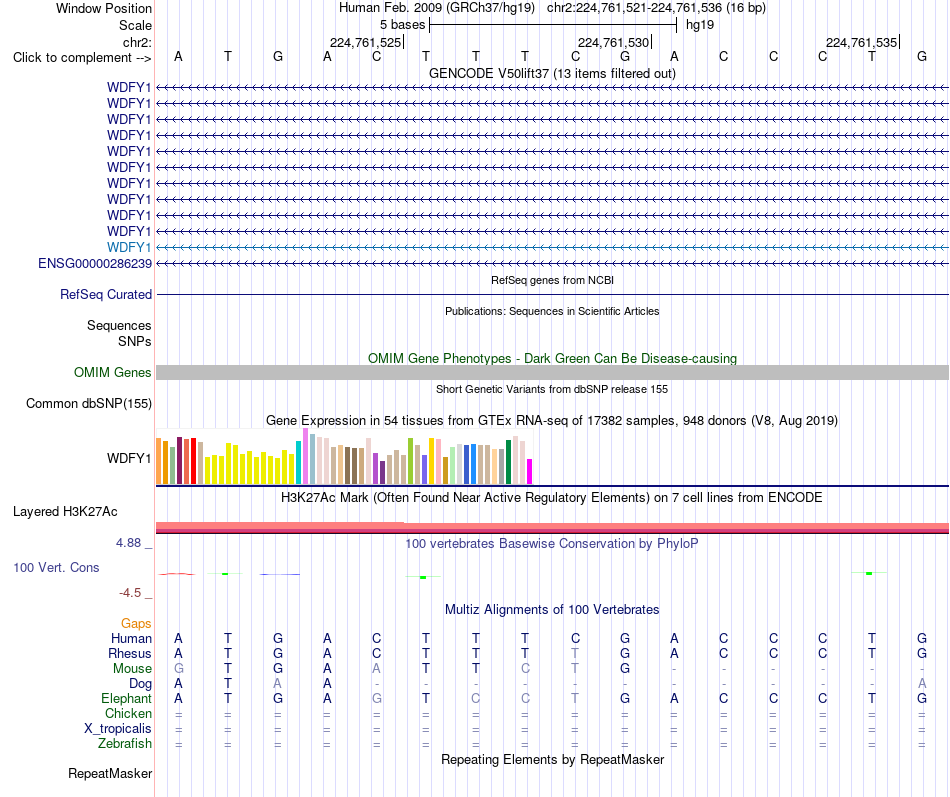Click the cyan bar in the GTEx chart
Image resolution: width=950 pixels, height=797 pixels.
coord(299,462)
